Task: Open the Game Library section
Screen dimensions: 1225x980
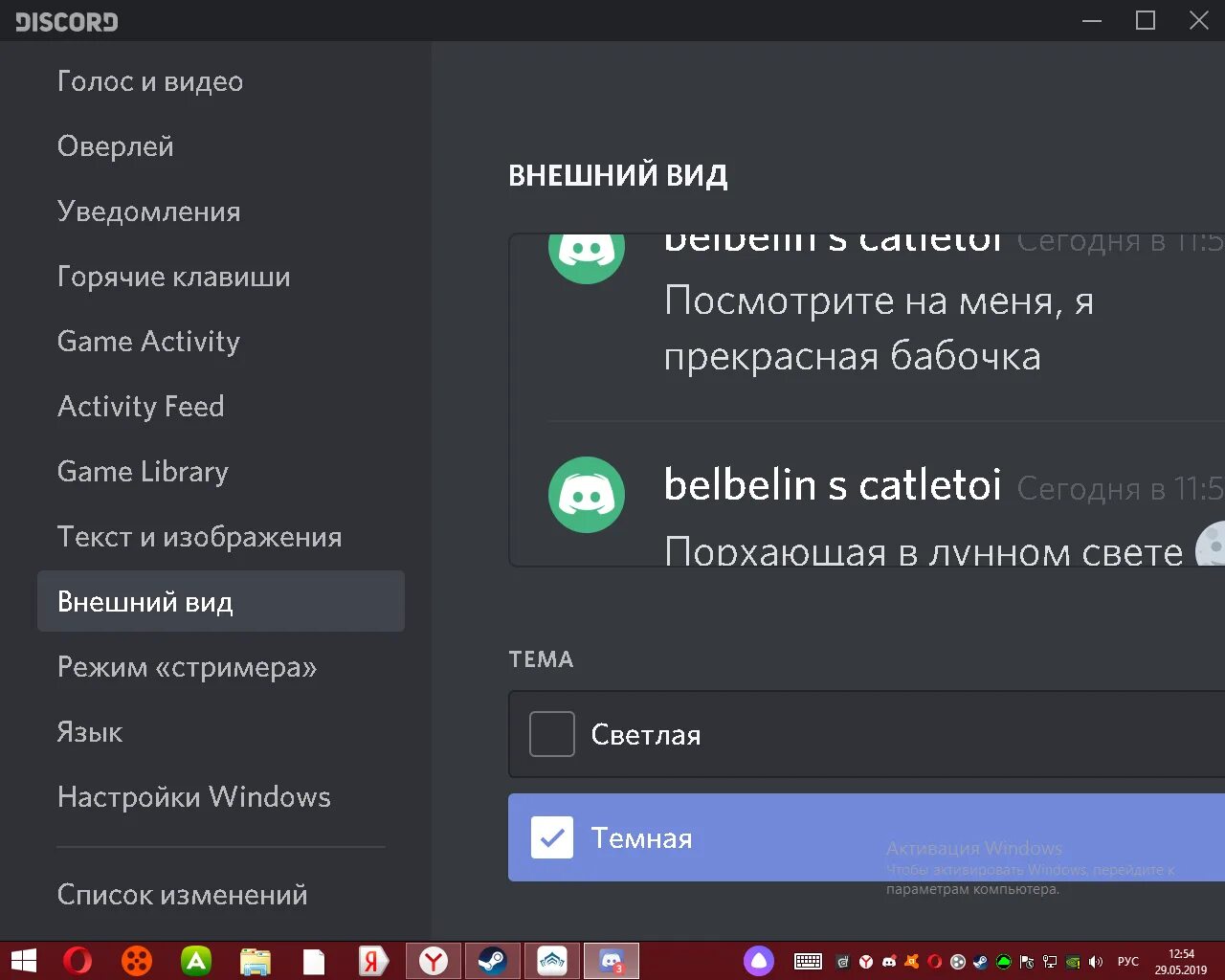Action: [143, 472]
